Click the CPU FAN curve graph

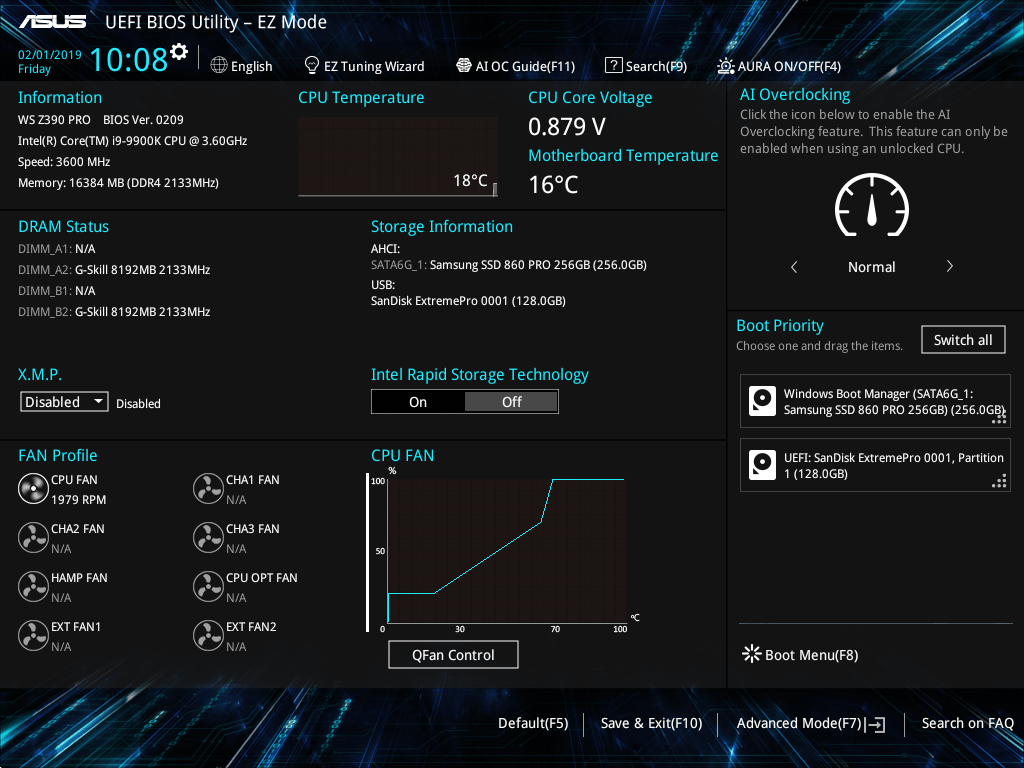507,550
